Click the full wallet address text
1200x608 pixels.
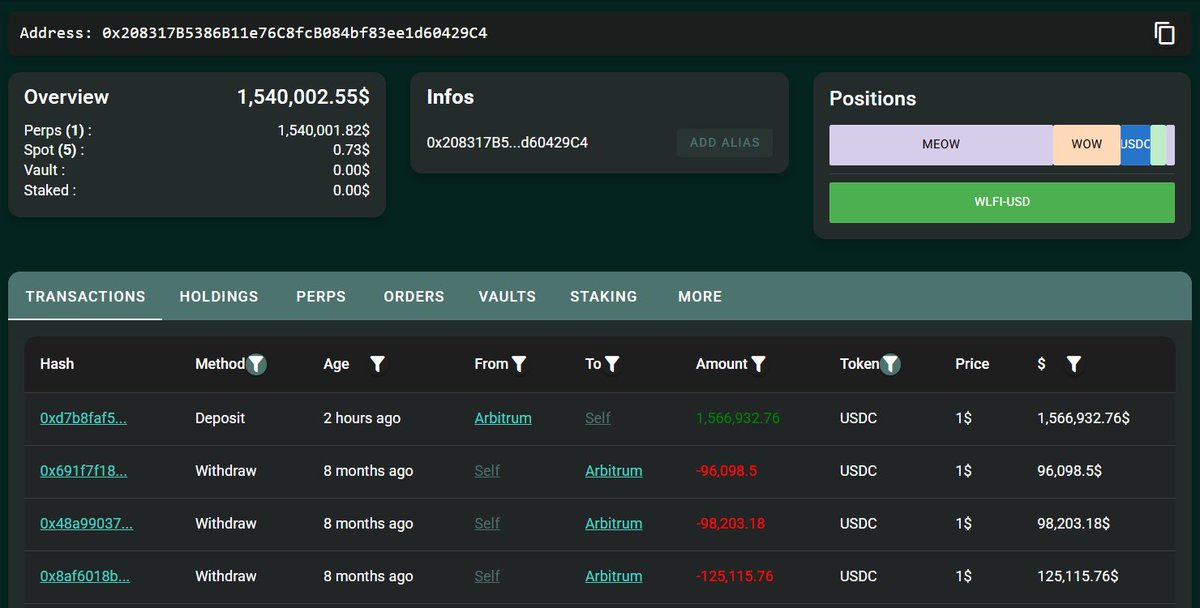[x=295, y=33]
